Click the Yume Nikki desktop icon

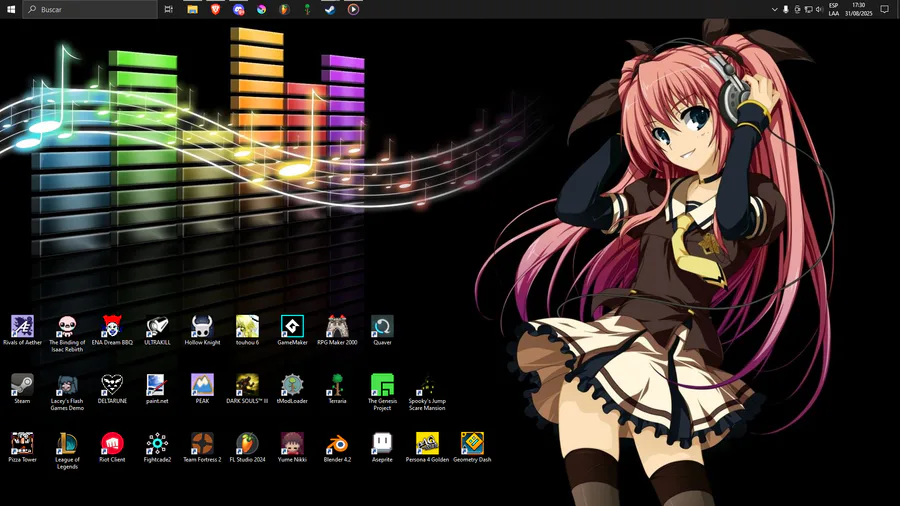(292, 443)
